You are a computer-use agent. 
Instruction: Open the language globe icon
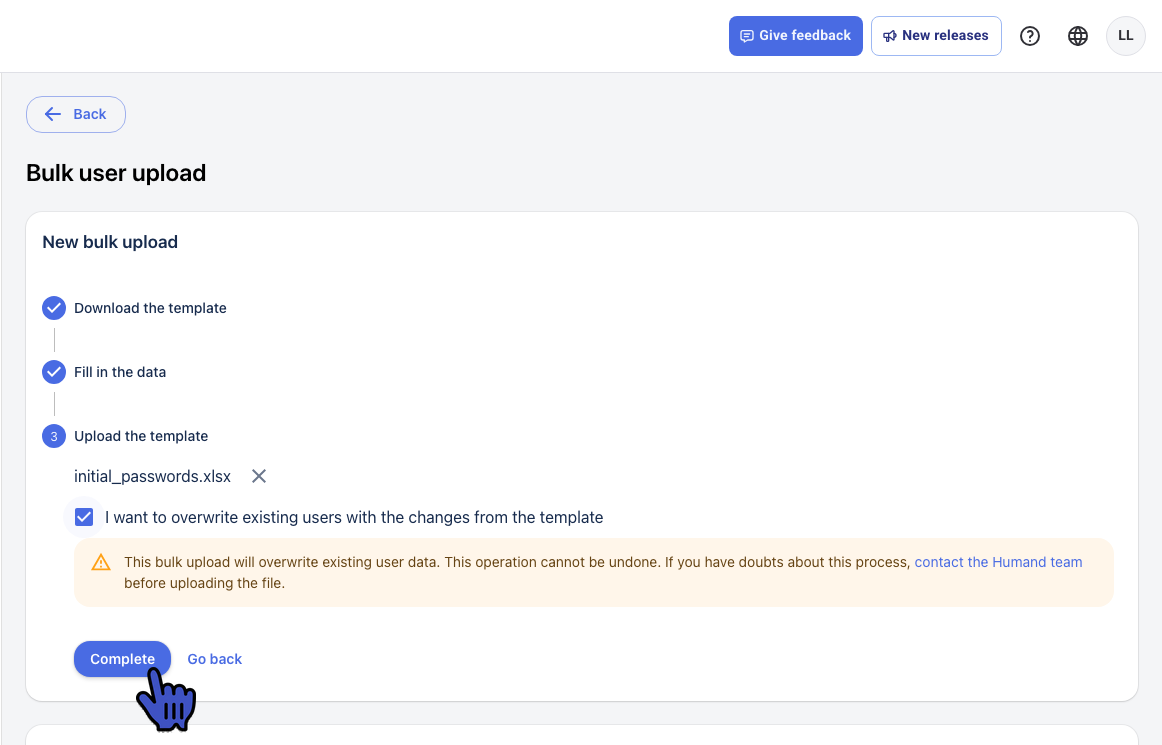coord(1078,36)
